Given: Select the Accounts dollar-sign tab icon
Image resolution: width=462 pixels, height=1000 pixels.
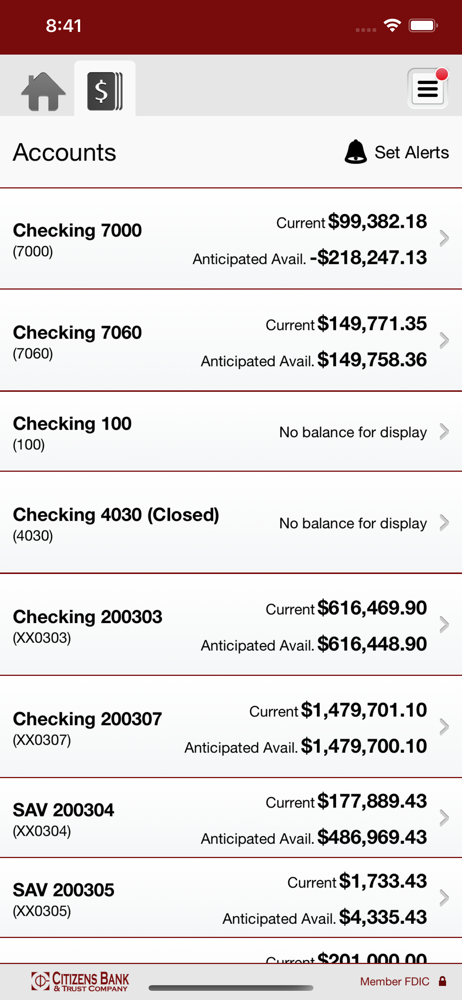Looking at the screenshot, I should point(105,91).
